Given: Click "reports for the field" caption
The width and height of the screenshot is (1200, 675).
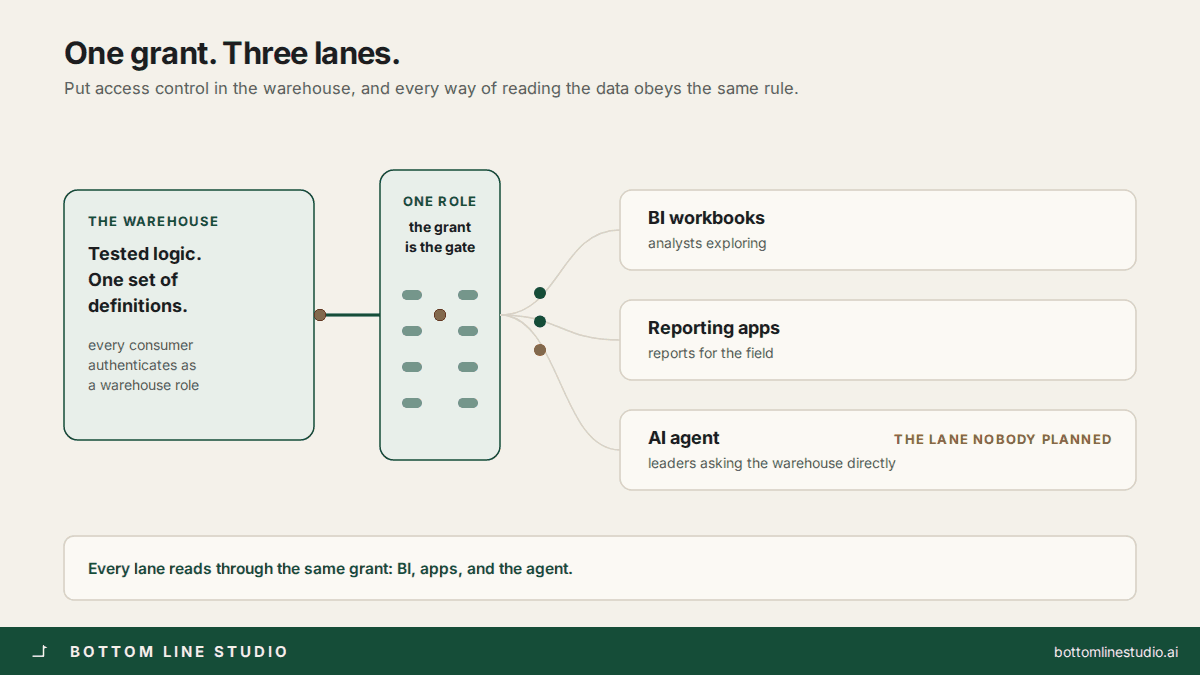Looking at the screenshot, I should (711, 353).
